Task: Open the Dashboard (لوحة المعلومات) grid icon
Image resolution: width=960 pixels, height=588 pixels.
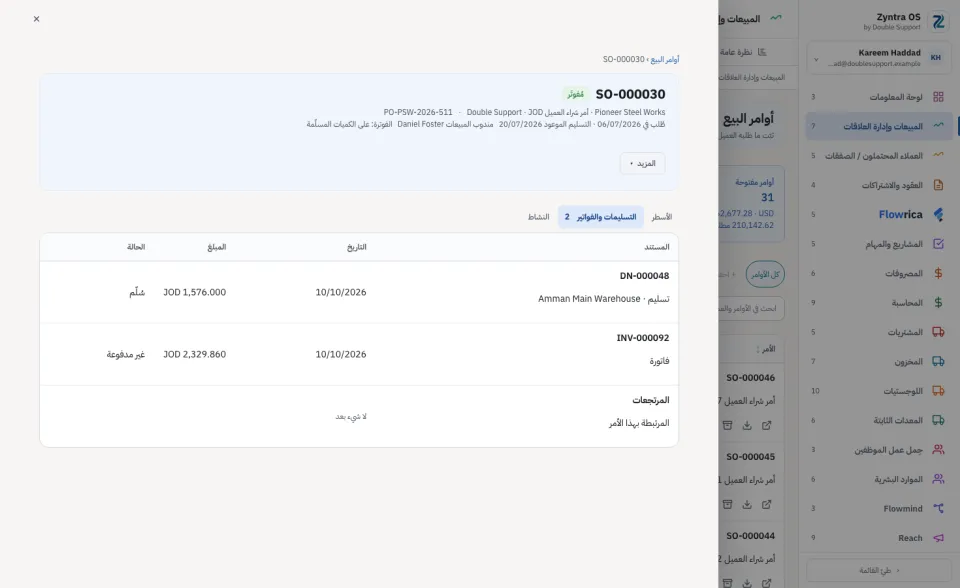Action: pyautogui.click(x=938, y=97)
